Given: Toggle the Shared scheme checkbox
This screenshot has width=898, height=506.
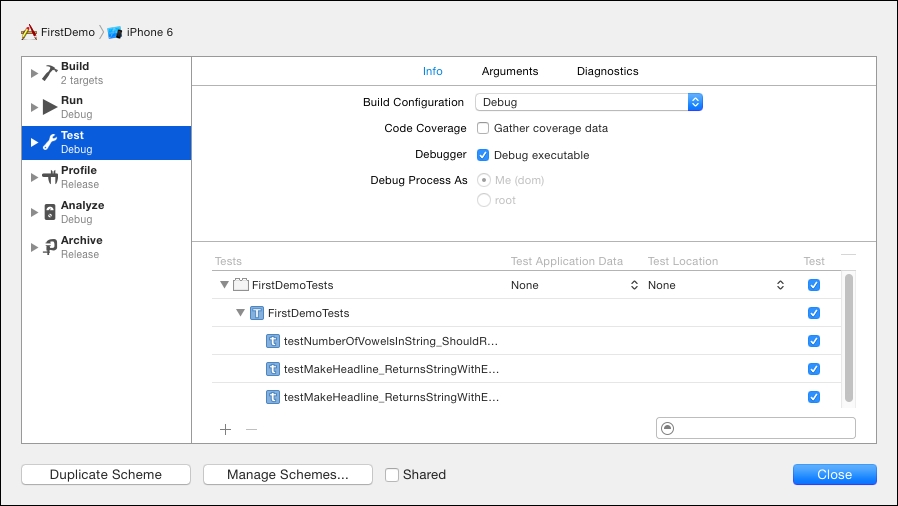Looking at the screenshot, I should [392, 474].
